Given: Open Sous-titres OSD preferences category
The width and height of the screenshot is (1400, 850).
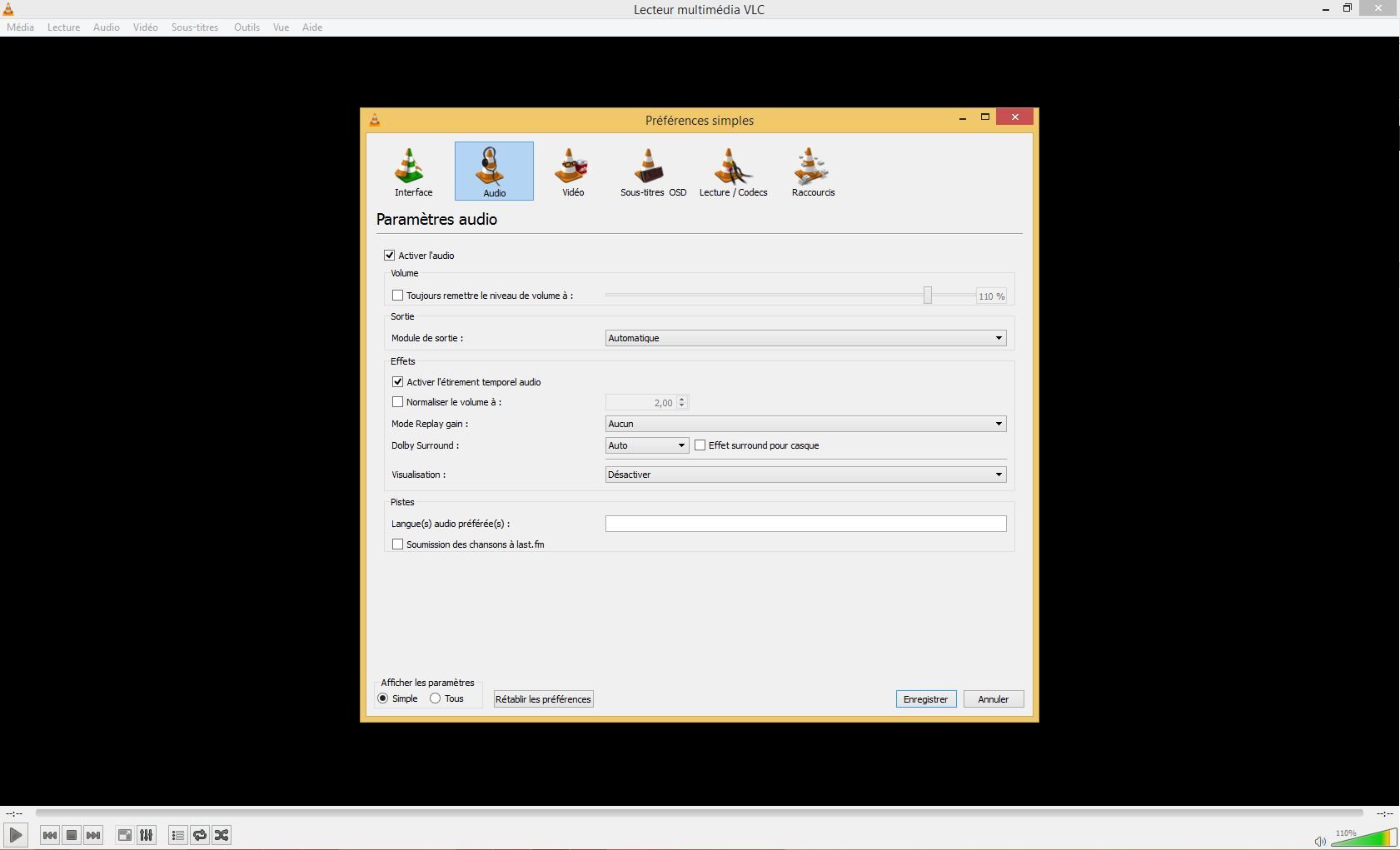Looking at the screenshot, I should [x=653, y=171].
